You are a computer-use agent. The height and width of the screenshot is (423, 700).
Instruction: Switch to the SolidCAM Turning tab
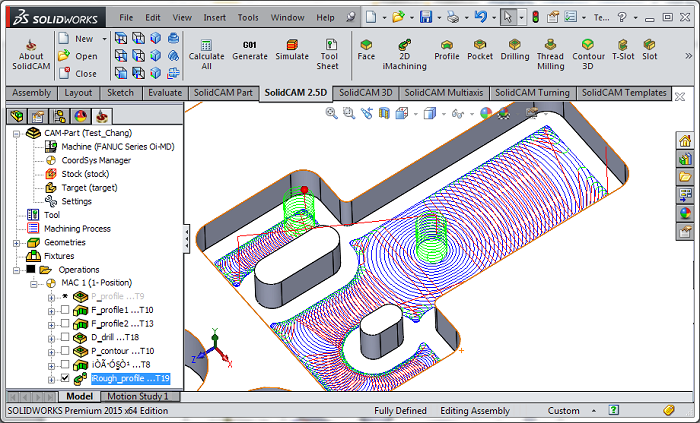point(532,93)
